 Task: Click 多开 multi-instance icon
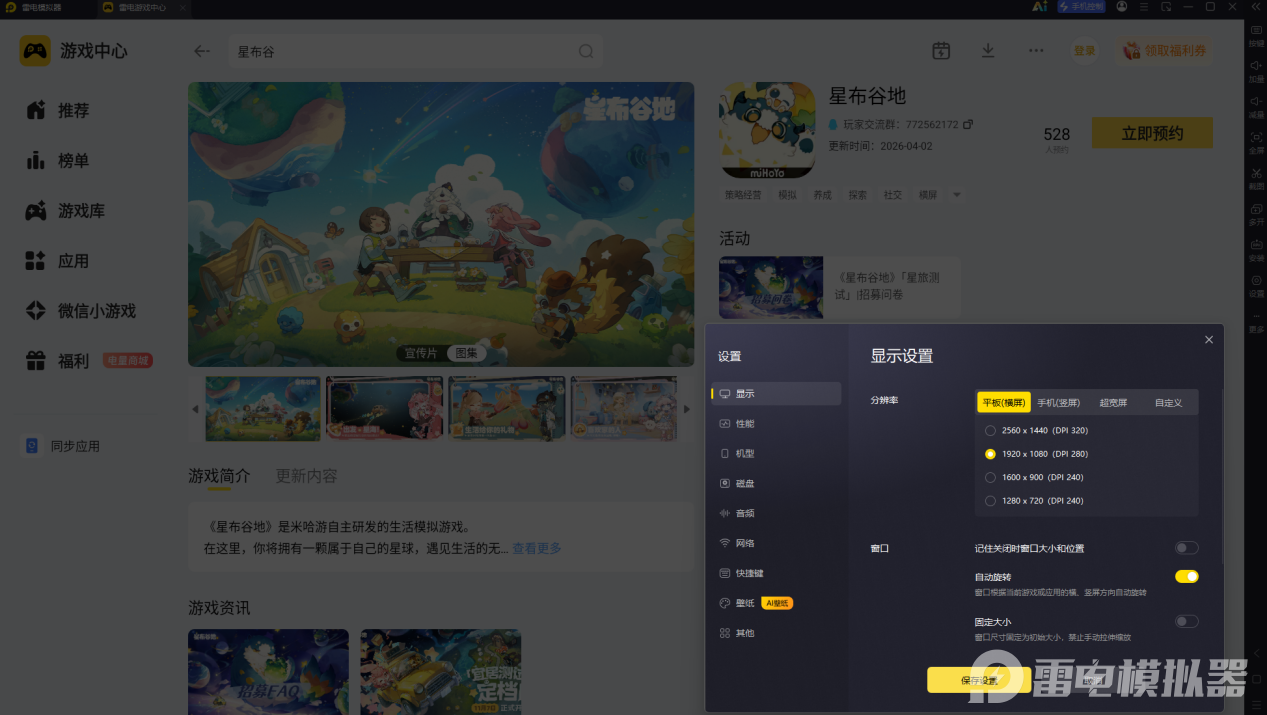[1256, 214]
